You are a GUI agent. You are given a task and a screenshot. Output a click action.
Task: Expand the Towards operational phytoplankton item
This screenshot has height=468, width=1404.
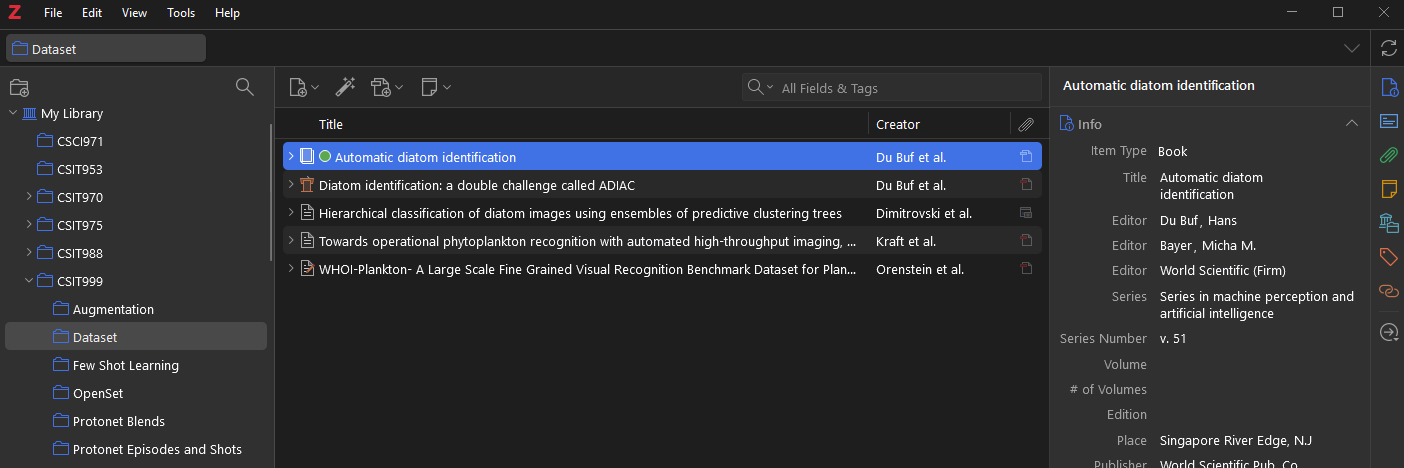tap(291, 241)
